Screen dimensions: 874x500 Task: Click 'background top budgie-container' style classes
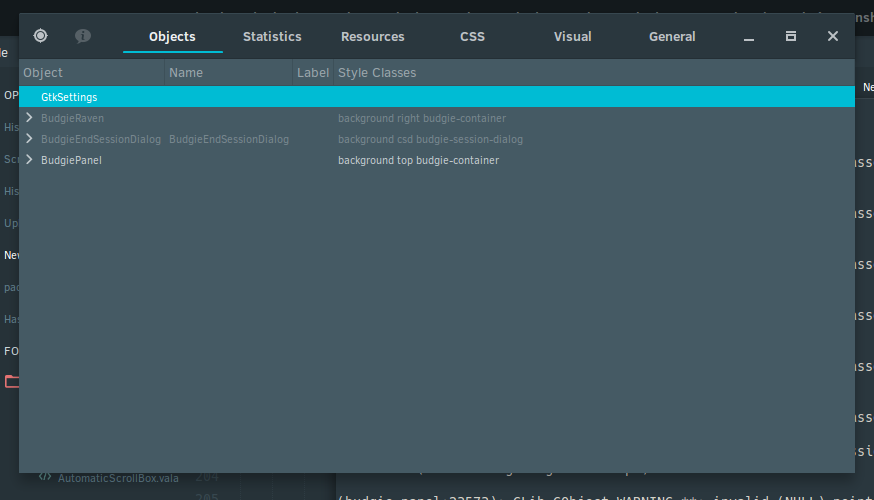click(x=419, y=161)
